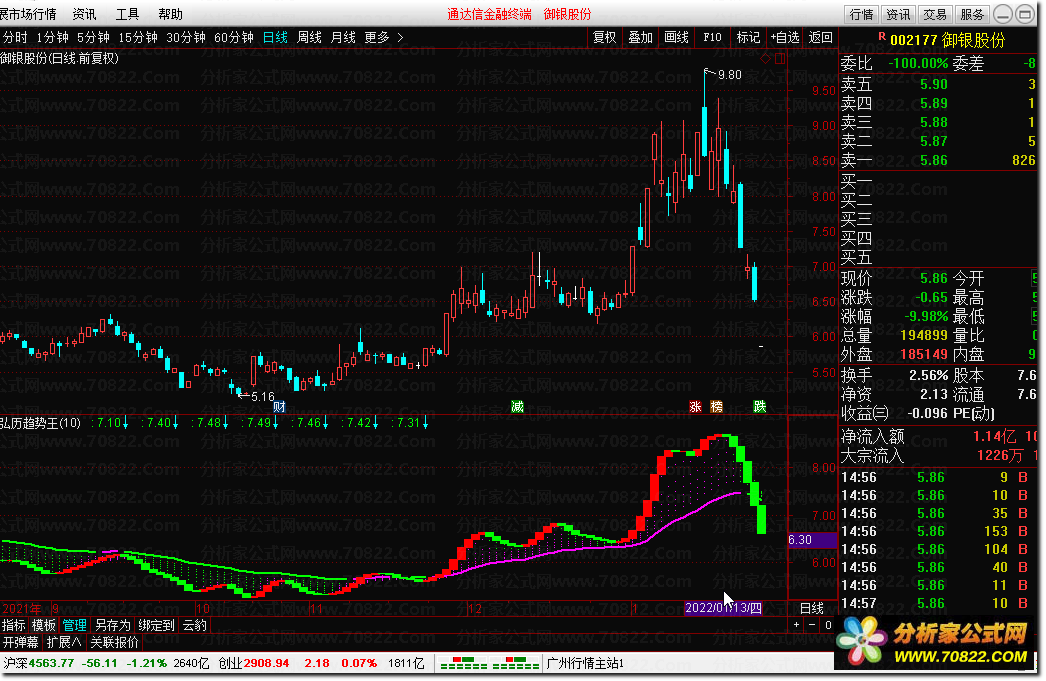Click the tick row with volume 153
1046x681 pixels.
tap(938, 532)
